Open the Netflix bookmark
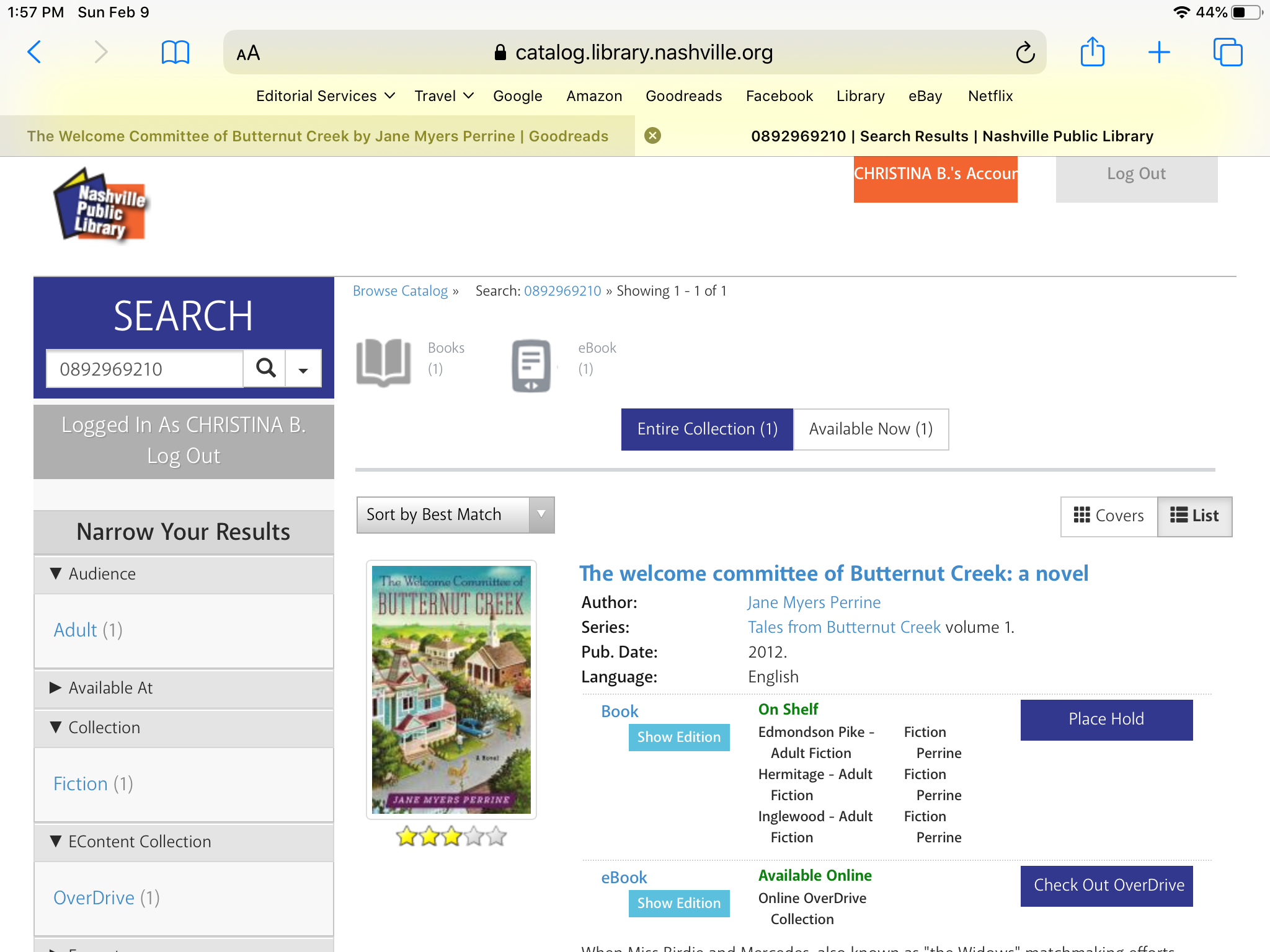This screenshot has width=1270, height=952. 990,96
